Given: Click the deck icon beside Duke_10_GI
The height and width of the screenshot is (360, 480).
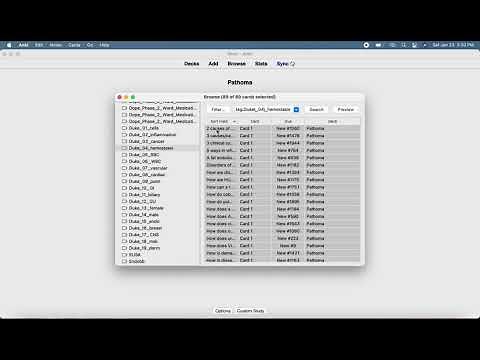Looking at the screenshot, I should point(124,188).
